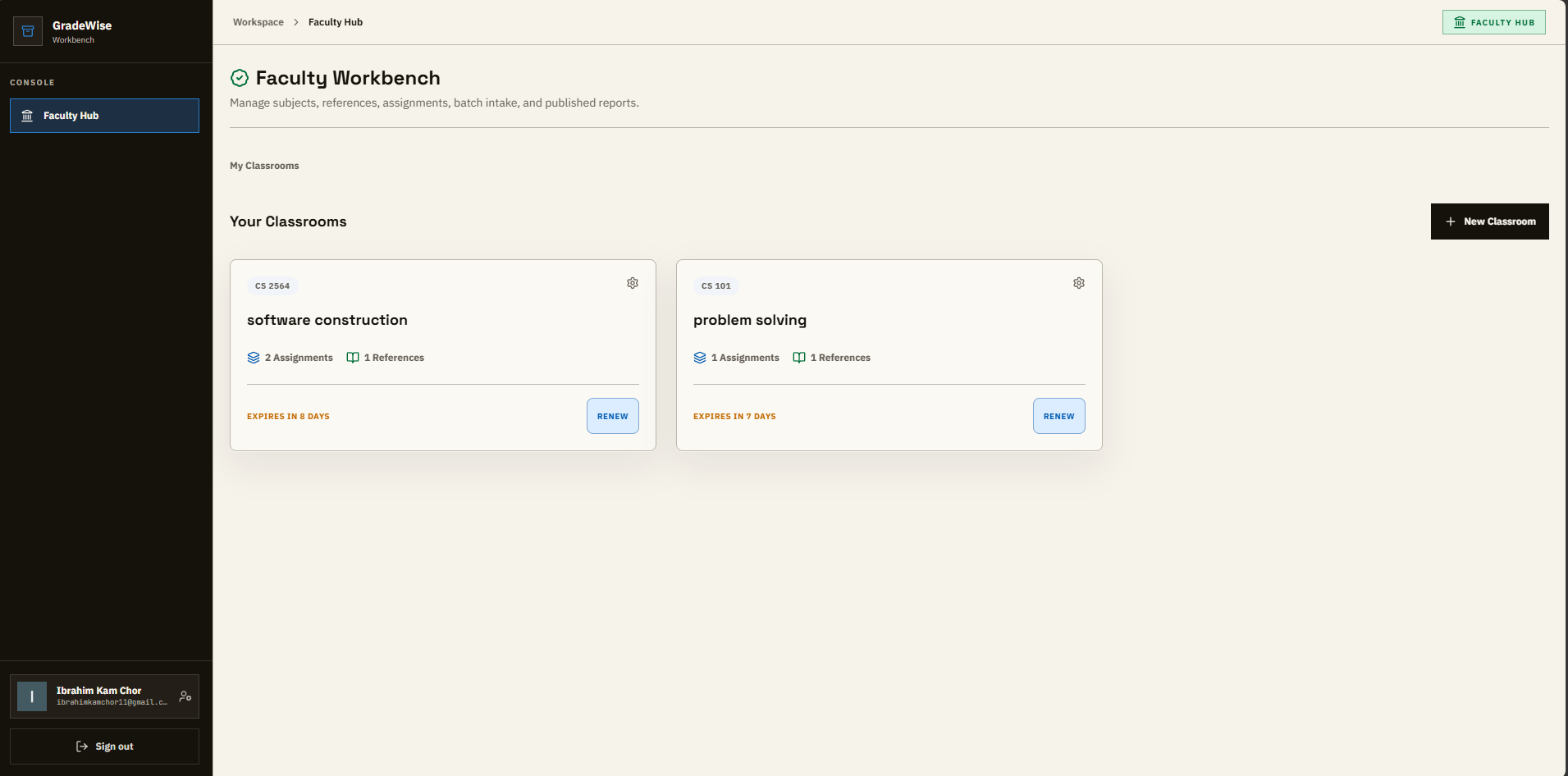The image size is (1568, 776).
Task: Create a New Classroom
Action: (x=1489, y=221)
